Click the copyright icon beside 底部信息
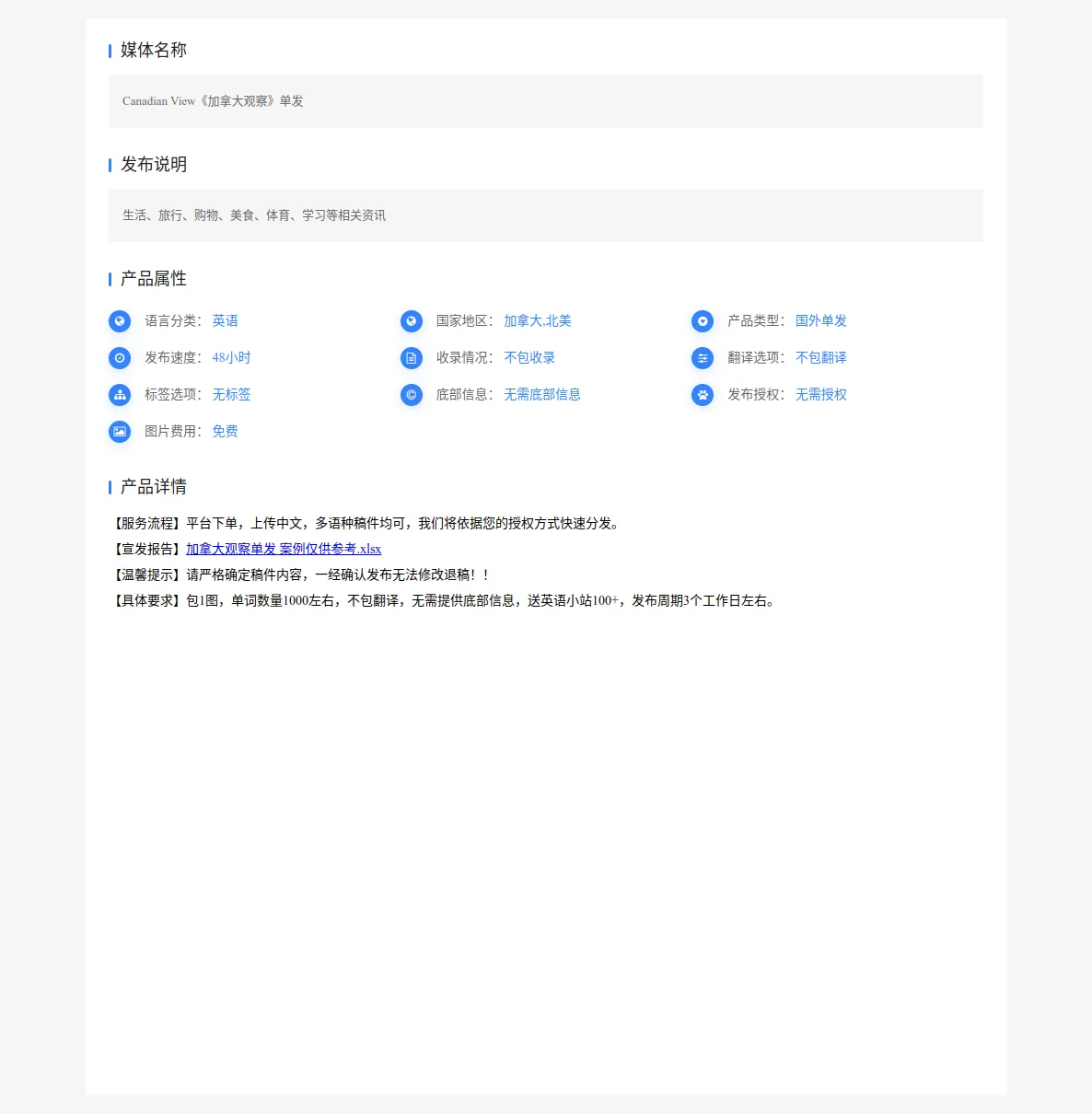 412,395
